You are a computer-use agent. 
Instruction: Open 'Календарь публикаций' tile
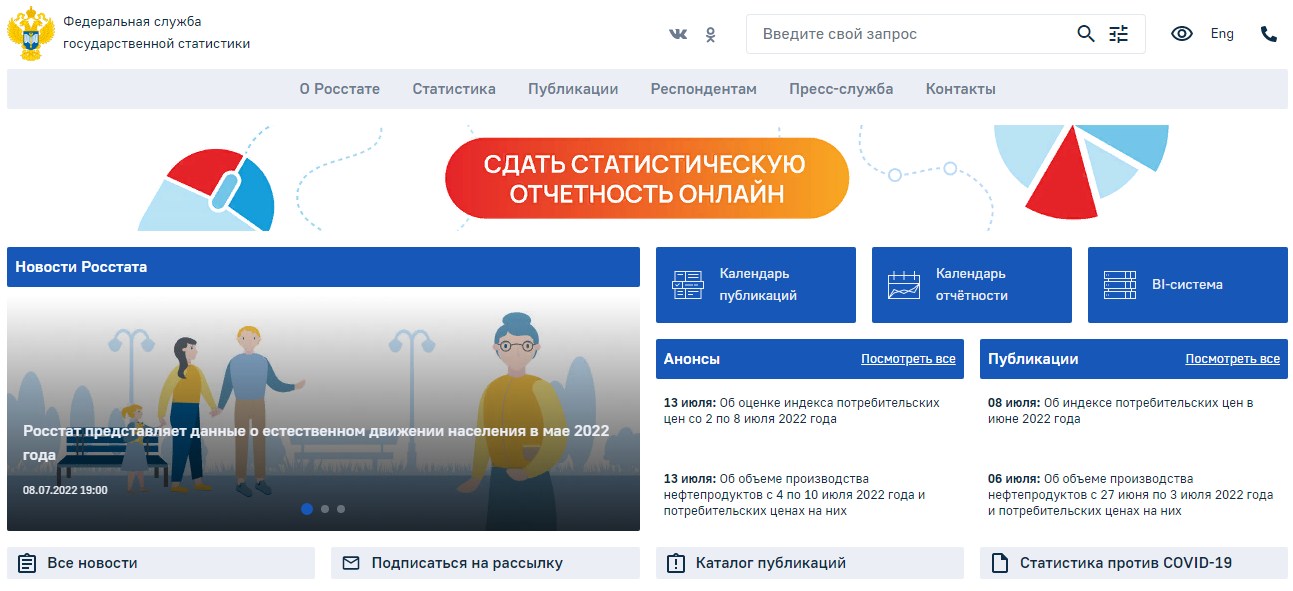click(756, 285)
